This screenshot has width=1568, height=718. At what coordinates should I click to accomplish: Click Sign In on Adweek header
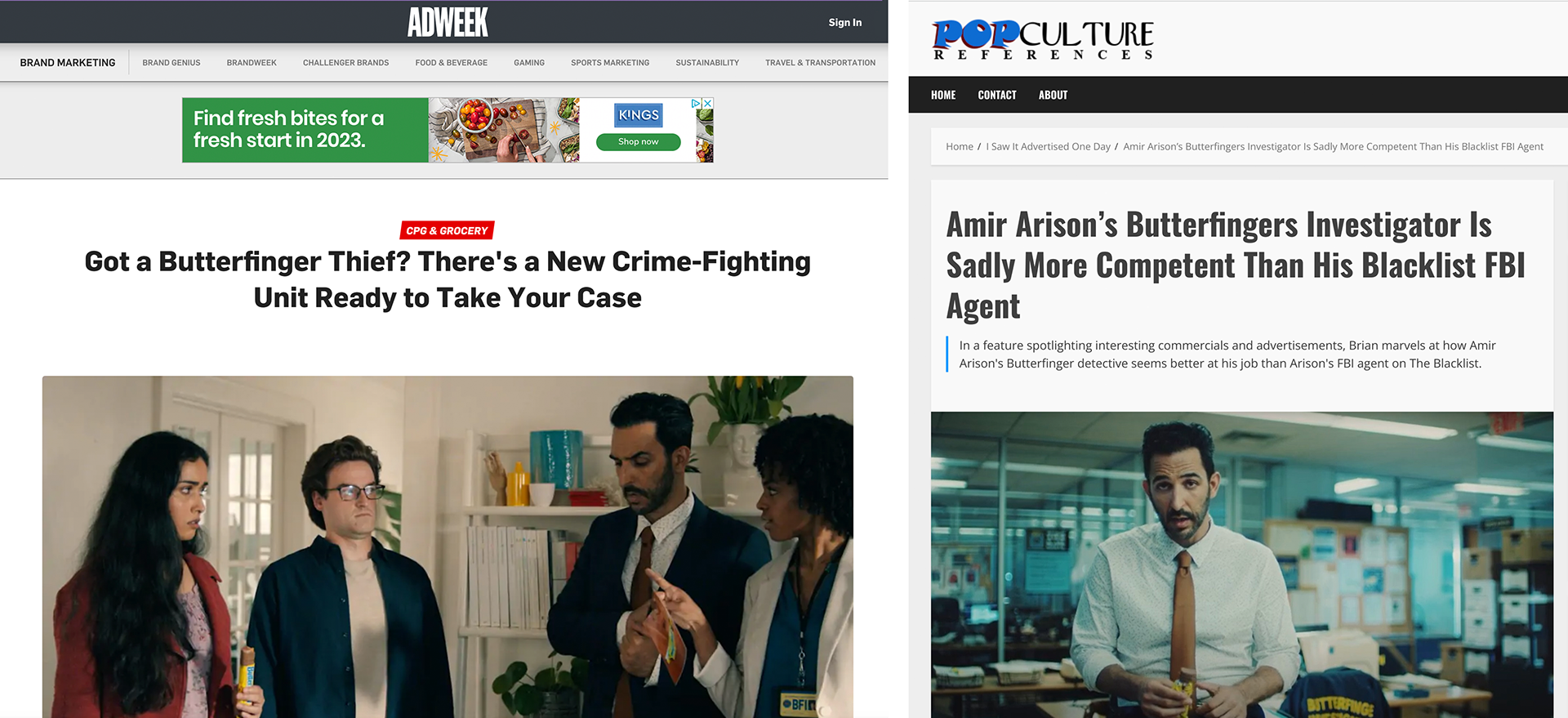coord(844,22)
